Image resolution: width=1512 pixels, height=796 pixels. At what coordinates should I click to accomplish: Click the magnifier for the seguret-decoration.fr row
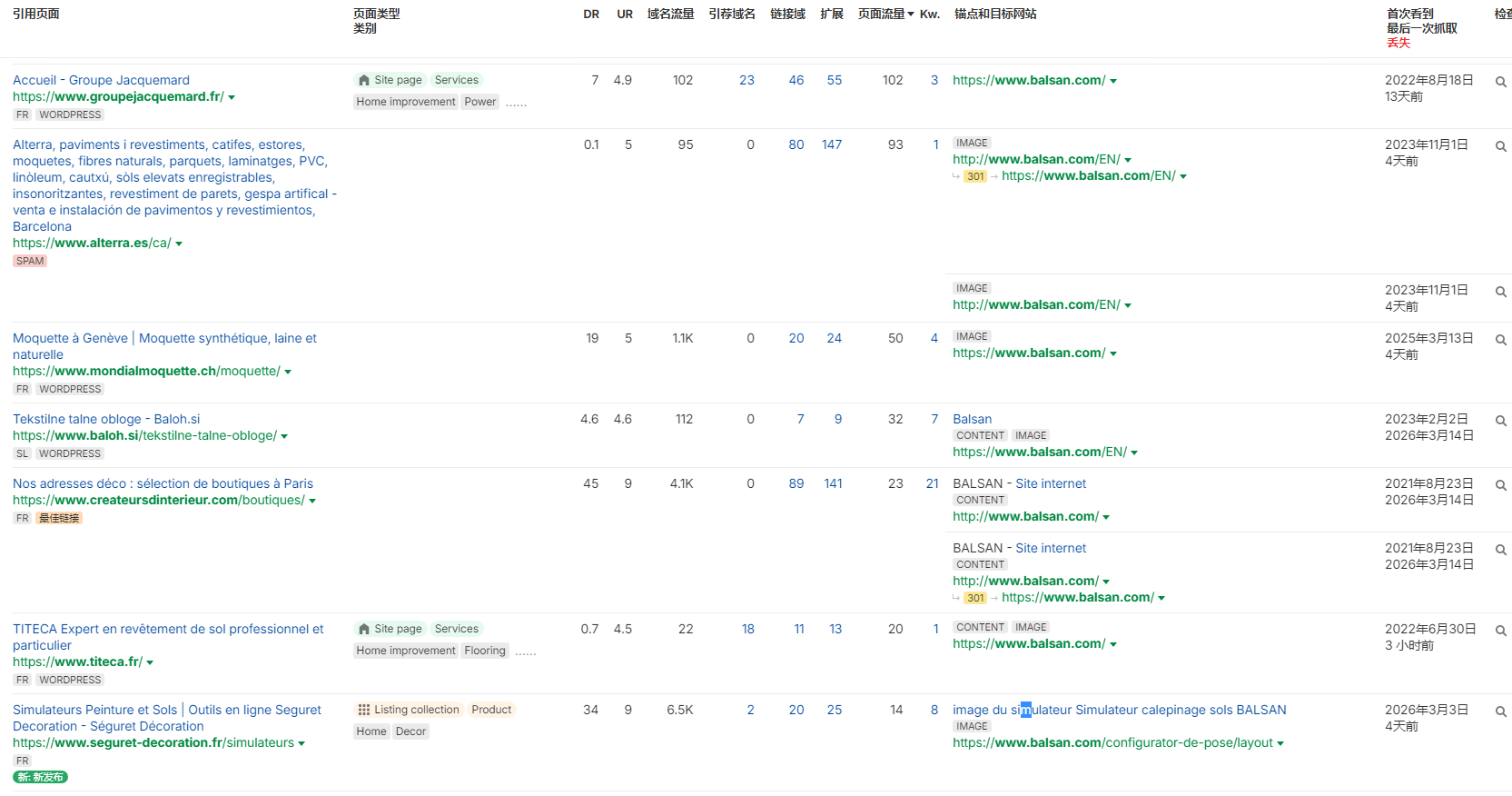click(x=1500, y=711)
